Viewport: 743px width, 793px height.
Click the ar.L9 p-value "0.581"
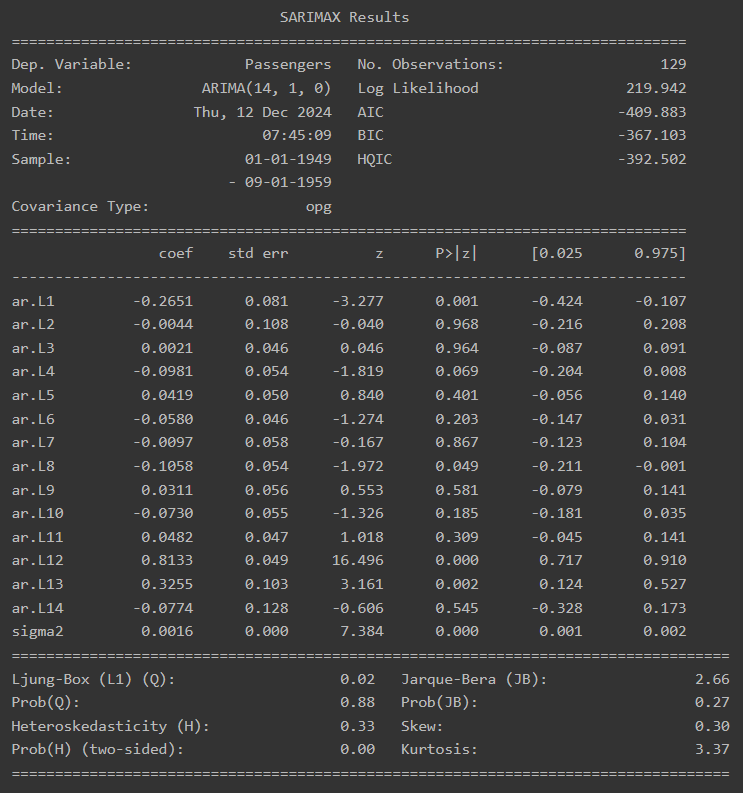[x=457, y=491]
